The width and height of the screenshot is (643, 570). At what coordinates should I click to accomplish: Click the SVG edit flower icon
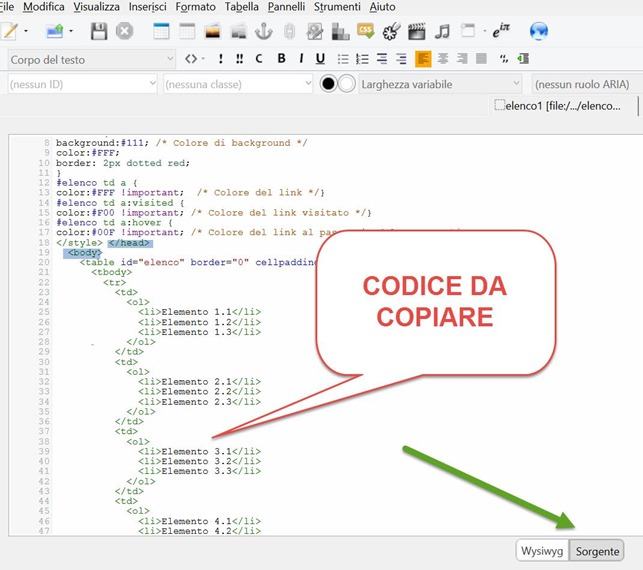391,31
